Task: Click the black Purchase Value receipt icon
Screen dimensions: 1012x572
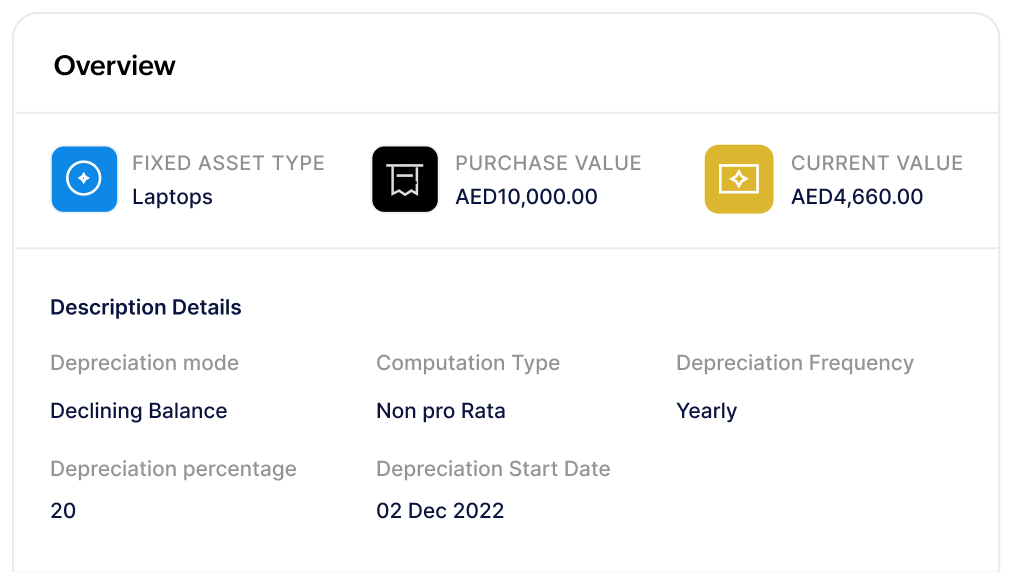Action: pos(405,179)
